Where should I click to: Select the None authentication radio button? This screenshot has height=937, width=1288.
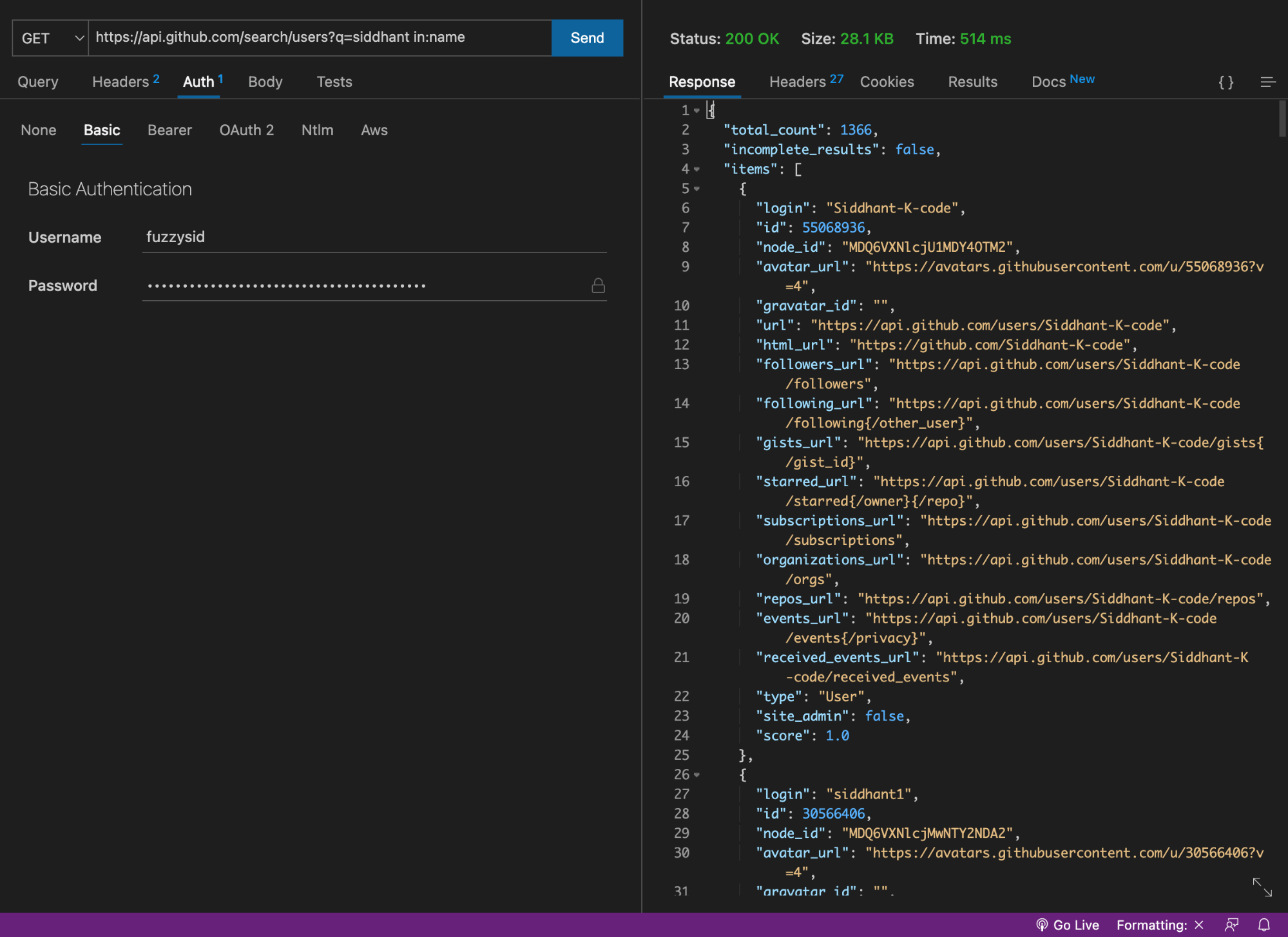coord(38,129)
